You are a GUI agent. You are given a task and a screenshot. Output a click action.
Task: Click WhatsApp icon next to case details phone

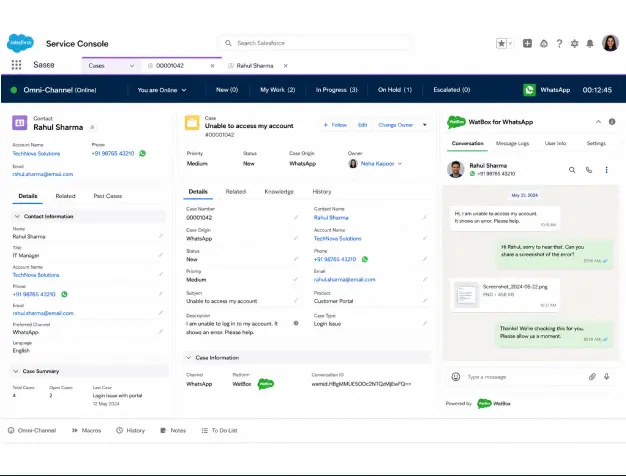pyautogui.click(x=365, y=259)
